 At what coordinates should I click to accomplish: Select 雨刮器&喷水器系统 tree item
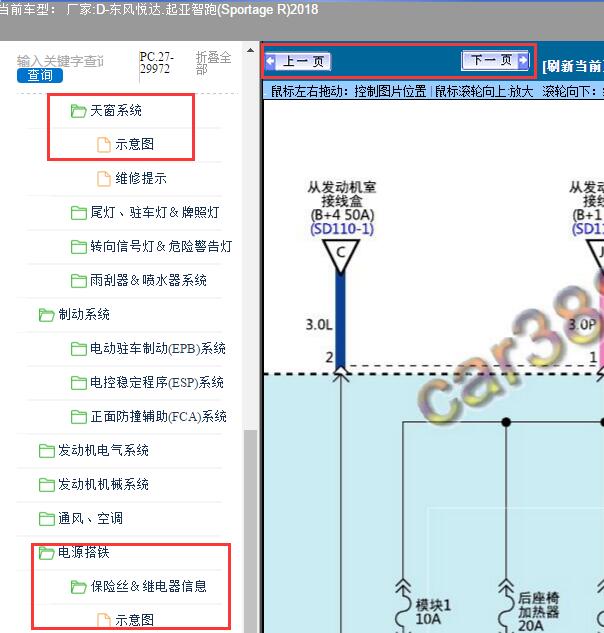click(148, 281)
